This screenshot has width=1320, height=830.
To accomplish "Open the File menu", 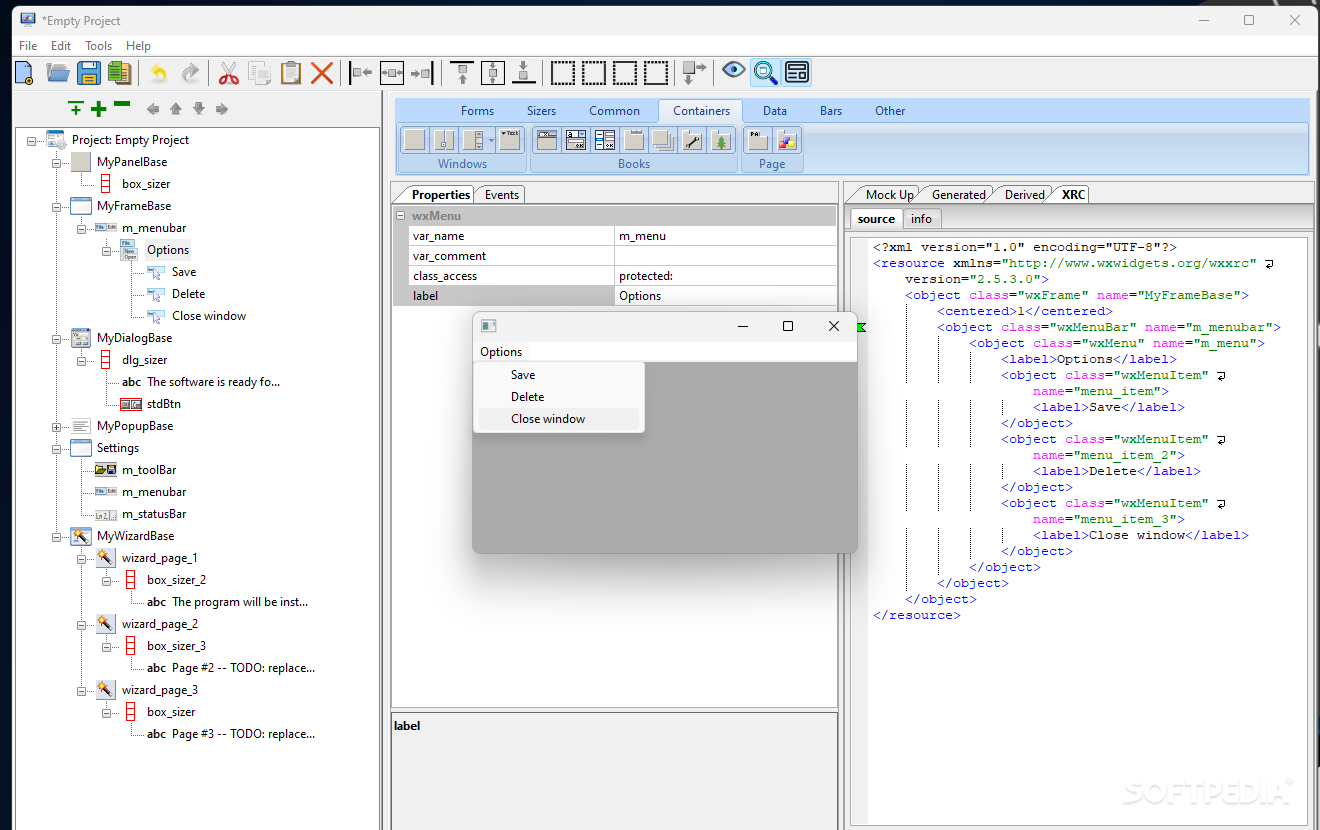I will 28,46.
